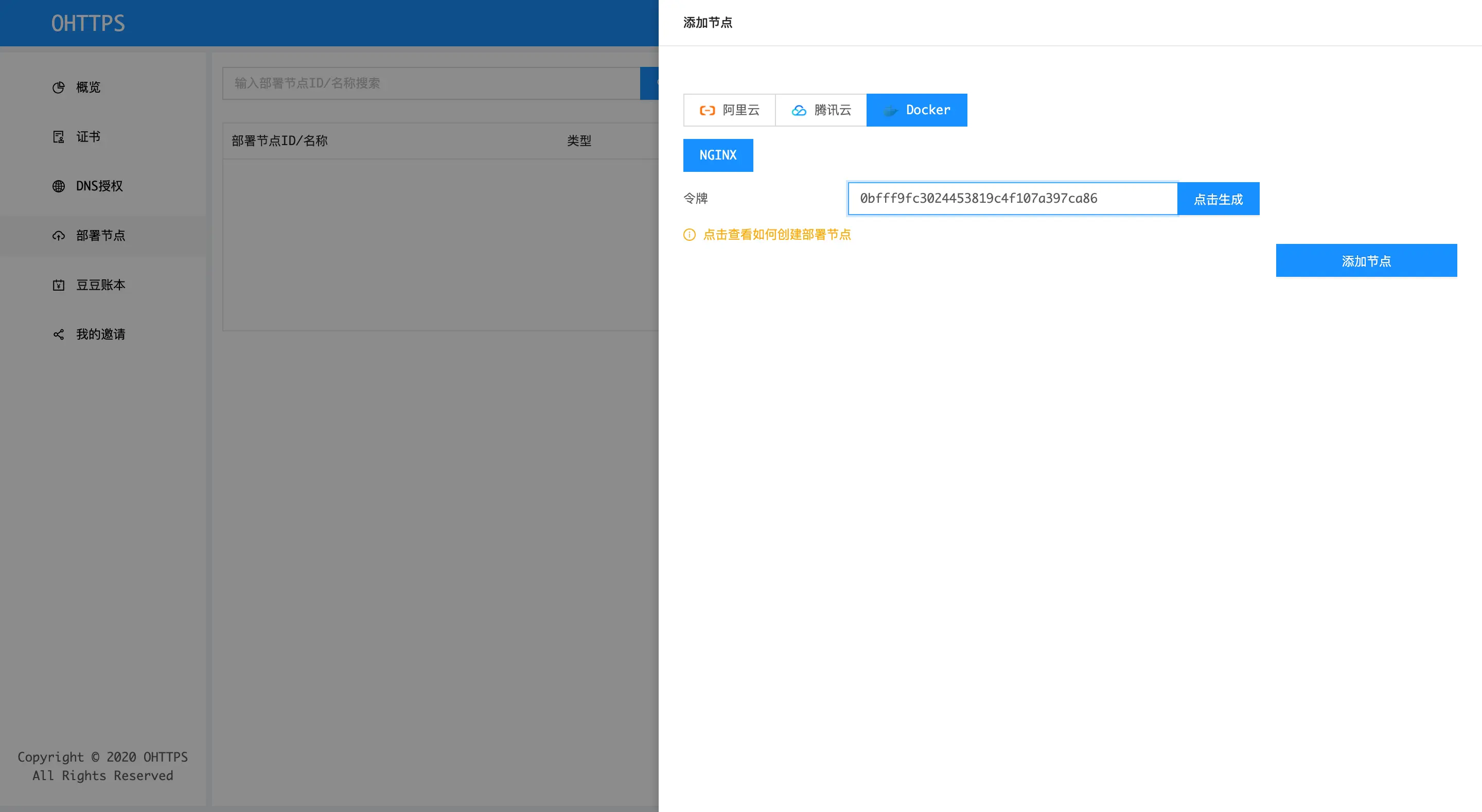Click the node ID/name search box
This screenshot has height=812, width=1482.
tap(432, 83)
